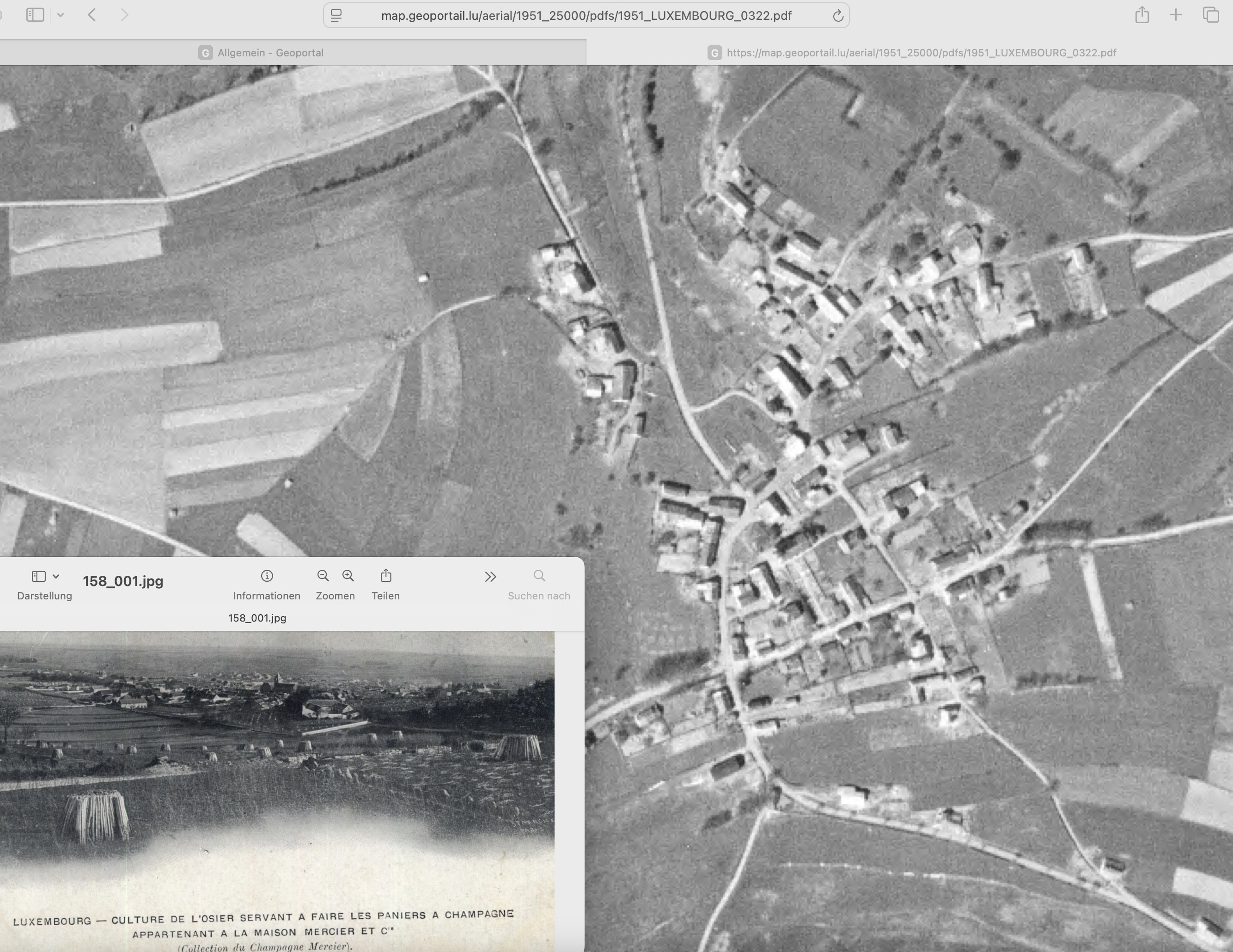This screenshot has height=952, width=1233.
Task: Click the postcard image in the Preview window
Action: 277,791
